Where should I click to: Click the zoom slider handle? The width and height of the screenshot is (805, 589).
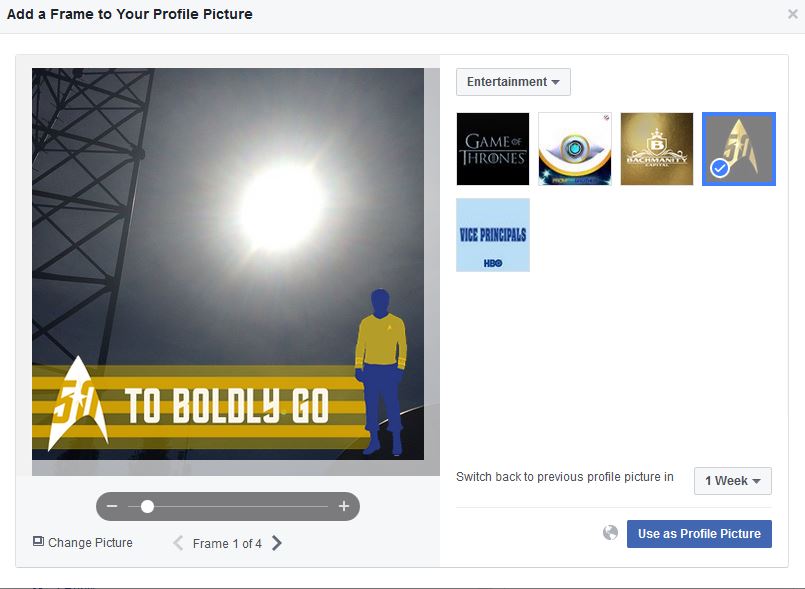click(147, 506)
